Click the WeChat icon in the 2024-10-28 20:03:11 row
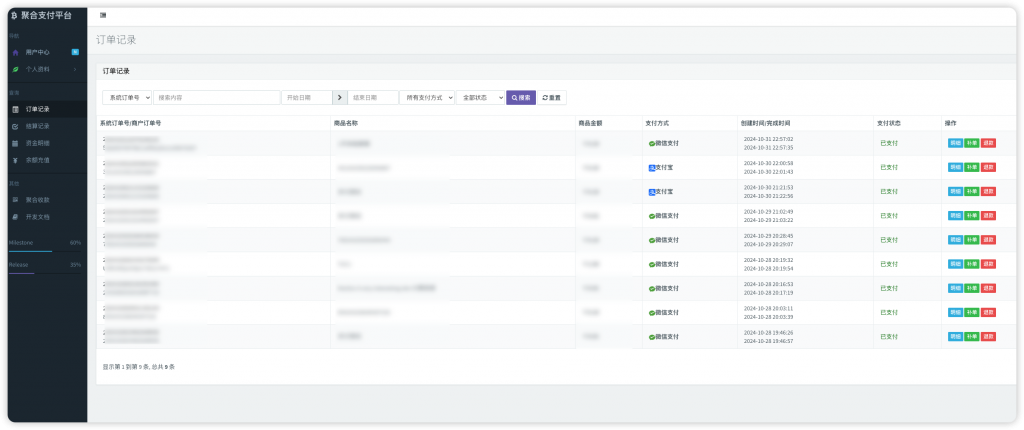The width and height of the screenshot is (1024, 430). click(651, 312)
